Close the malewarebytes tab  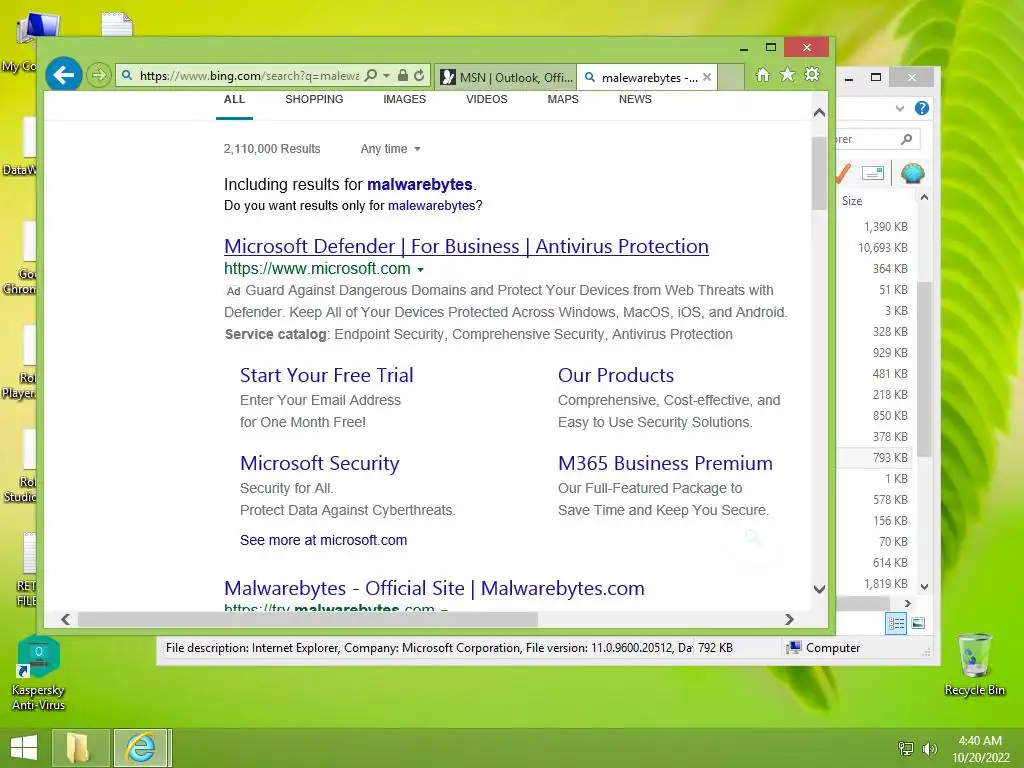(x=707, y=77)
